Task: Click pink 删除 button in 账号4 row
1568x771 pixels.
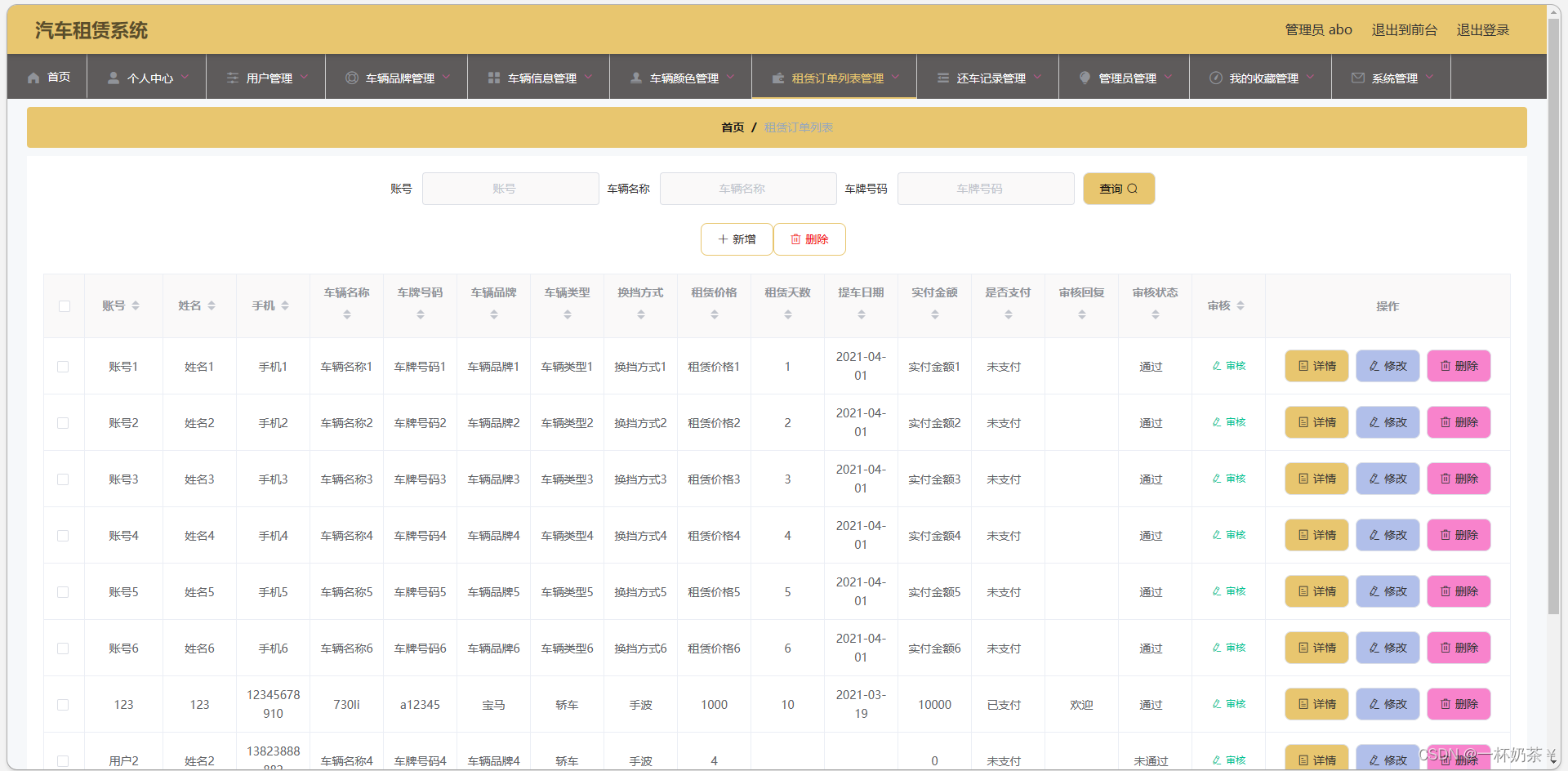Action: tap(1459, 535)
